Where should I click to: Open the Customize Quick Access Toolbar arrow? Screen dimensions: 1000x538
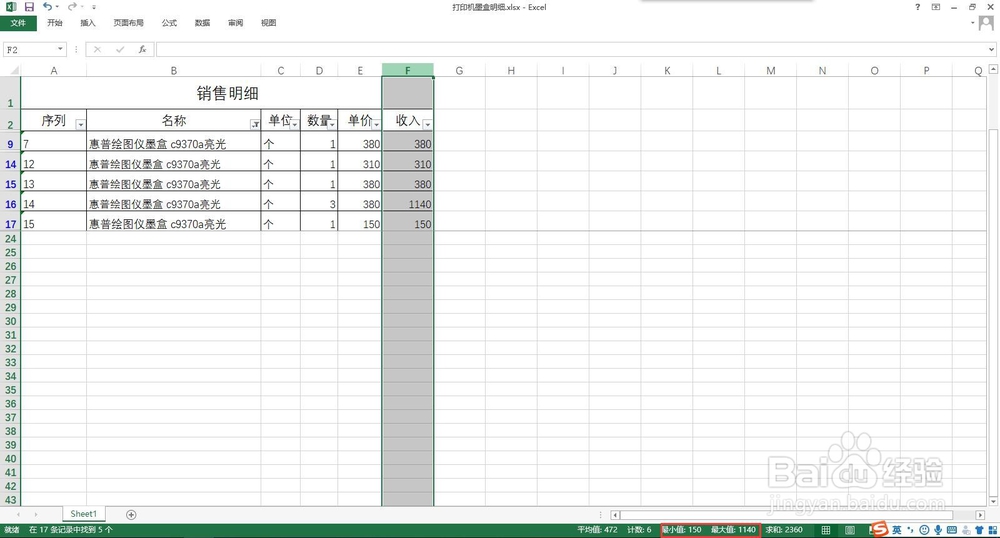94,7
